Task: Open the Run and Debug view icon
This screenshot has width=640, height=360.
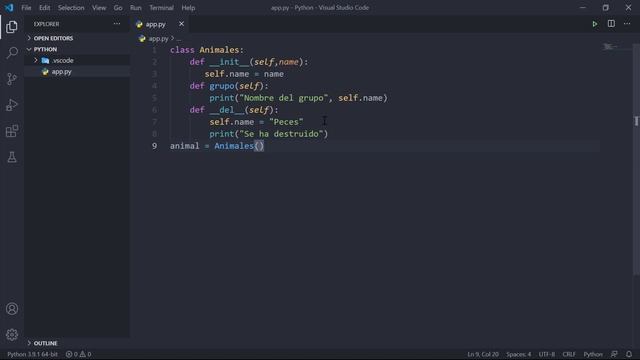Action: pyautogui.click(x=12, y=105)
